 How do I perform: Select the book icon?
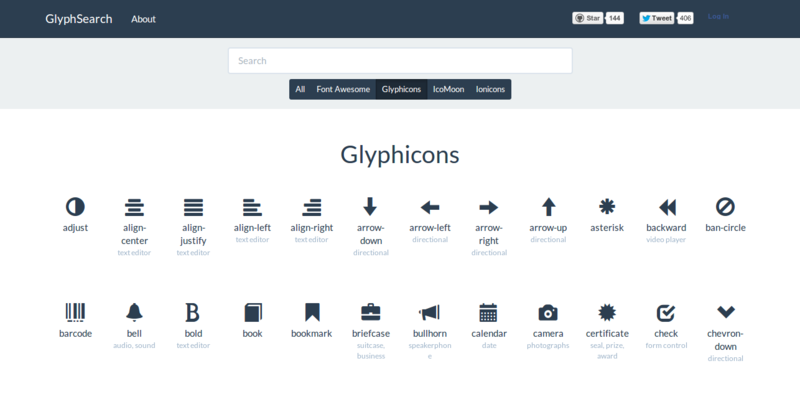click(253, 312)
